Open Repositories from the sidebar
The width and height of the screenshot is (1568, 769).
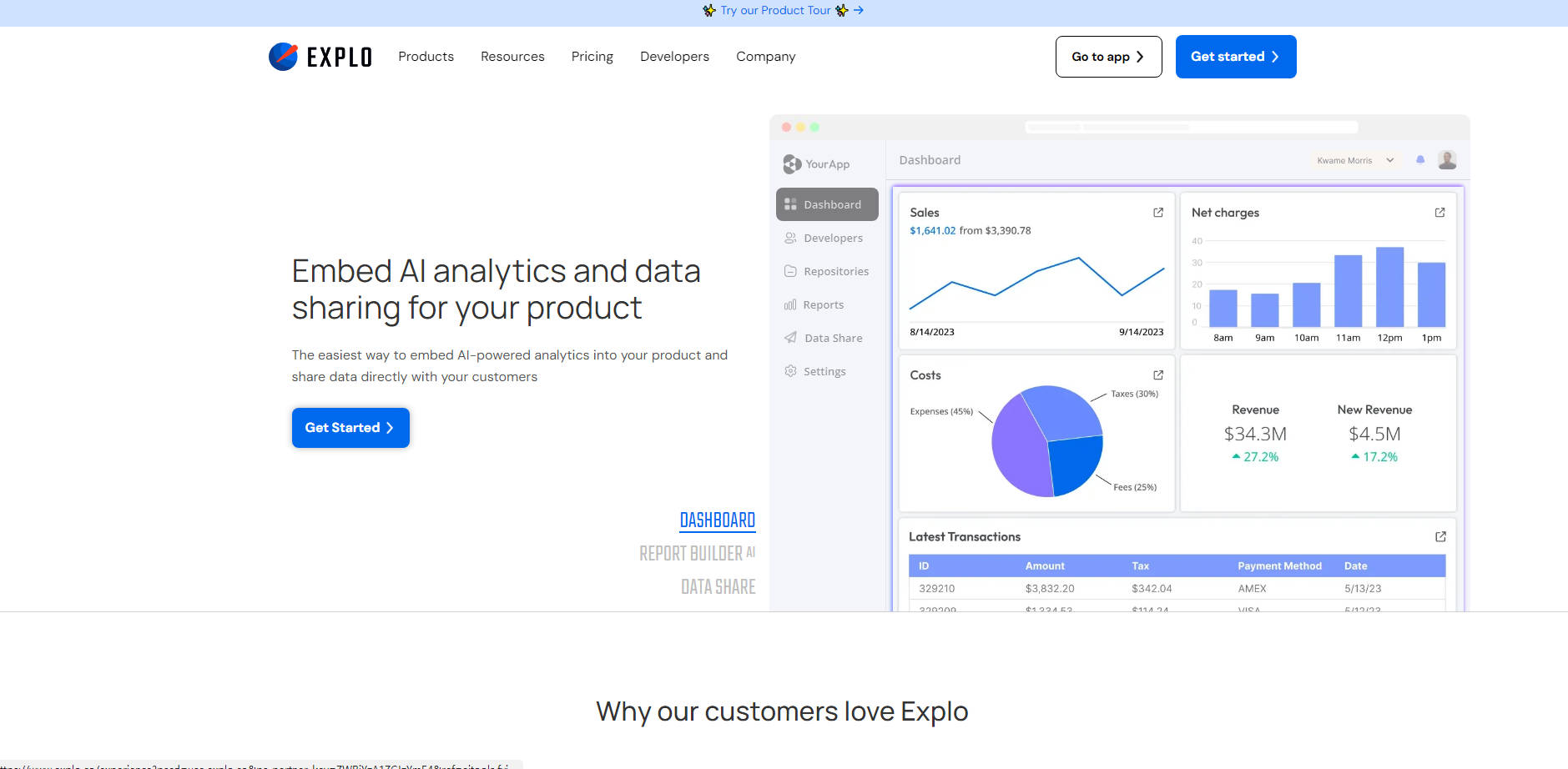835,271
